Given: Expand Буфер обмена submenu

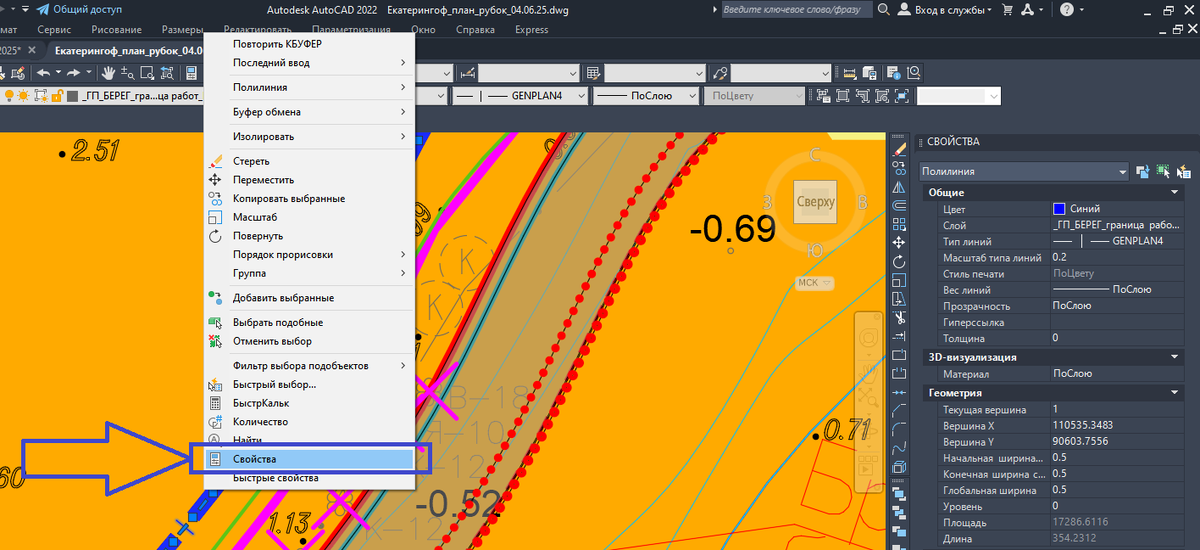Looking at the screenshot, I should point(310,112).
